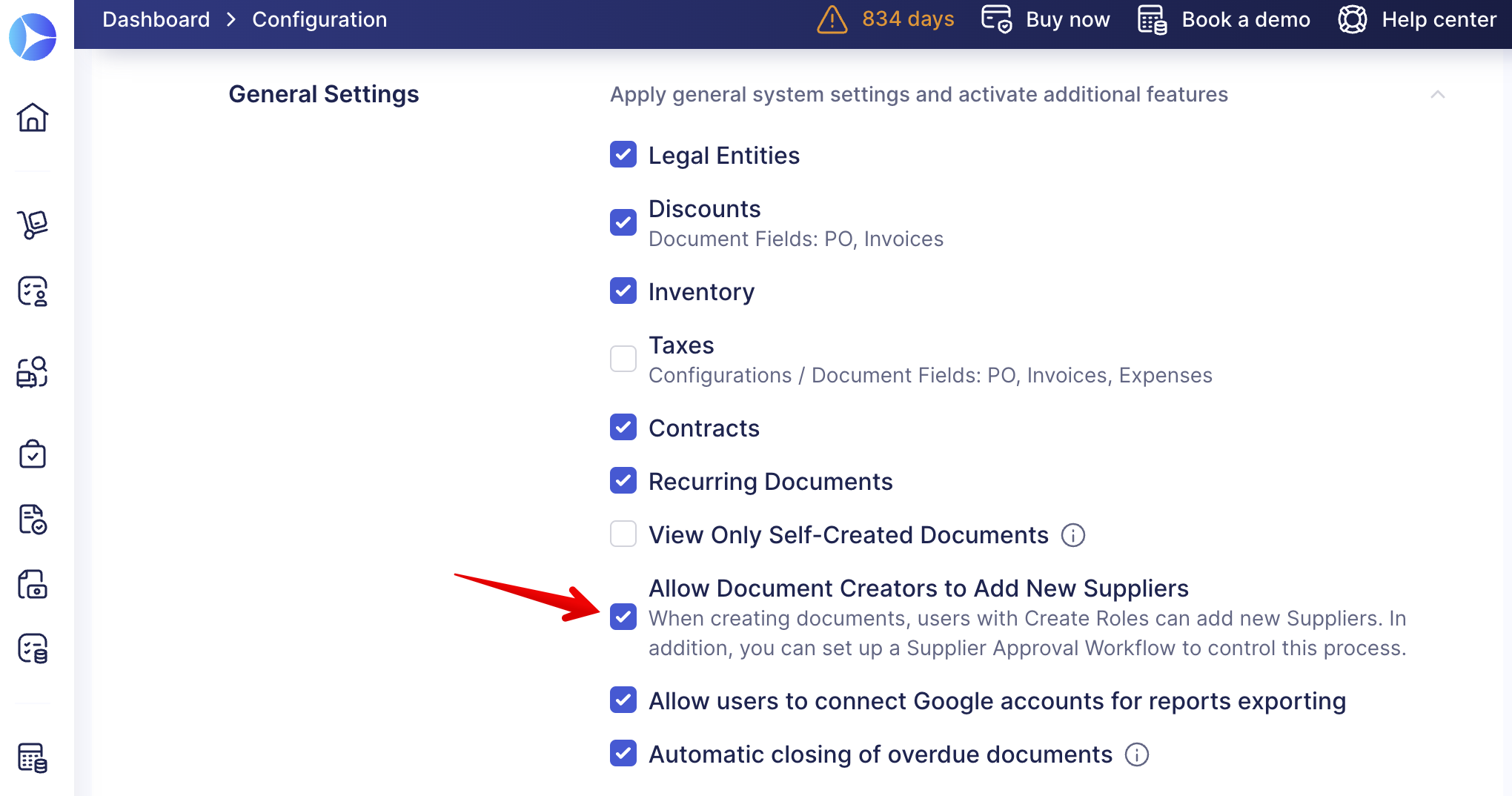Click the Inventory label
Viewport: 1512px width, 796px height.
click(x=702, y=292)
